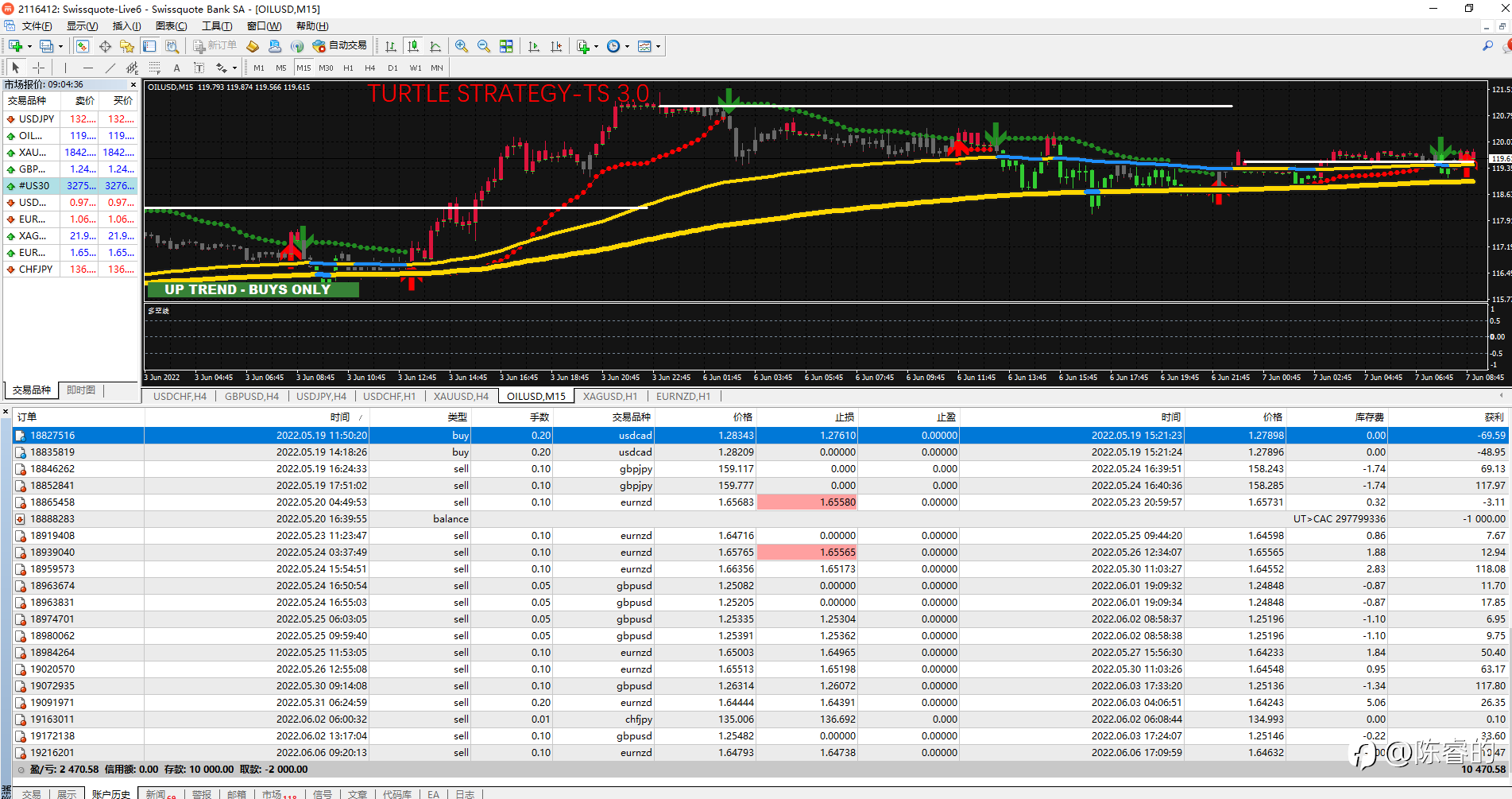
Task: Open the 即时图 tick chart tab
Action: tap(81, 390)
